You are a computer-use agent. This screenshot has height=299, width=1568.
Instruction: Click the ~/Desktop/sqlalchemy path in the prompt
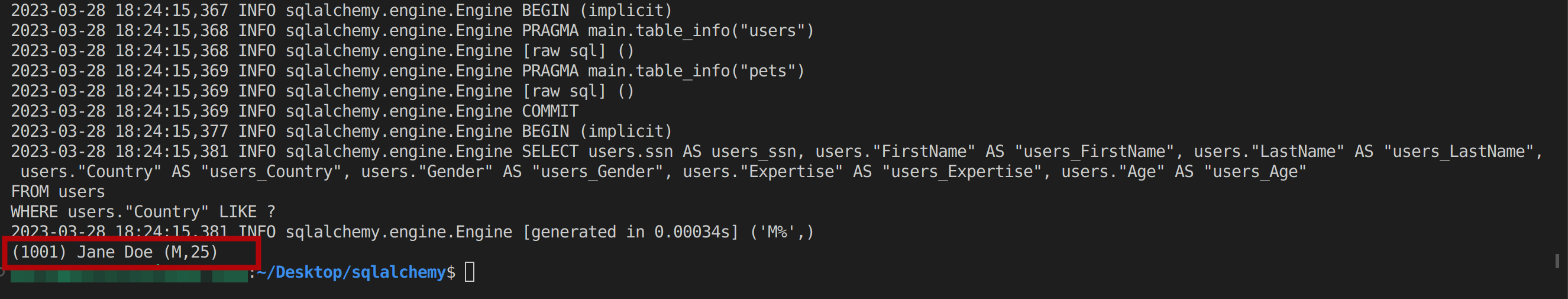coord(355,272)
